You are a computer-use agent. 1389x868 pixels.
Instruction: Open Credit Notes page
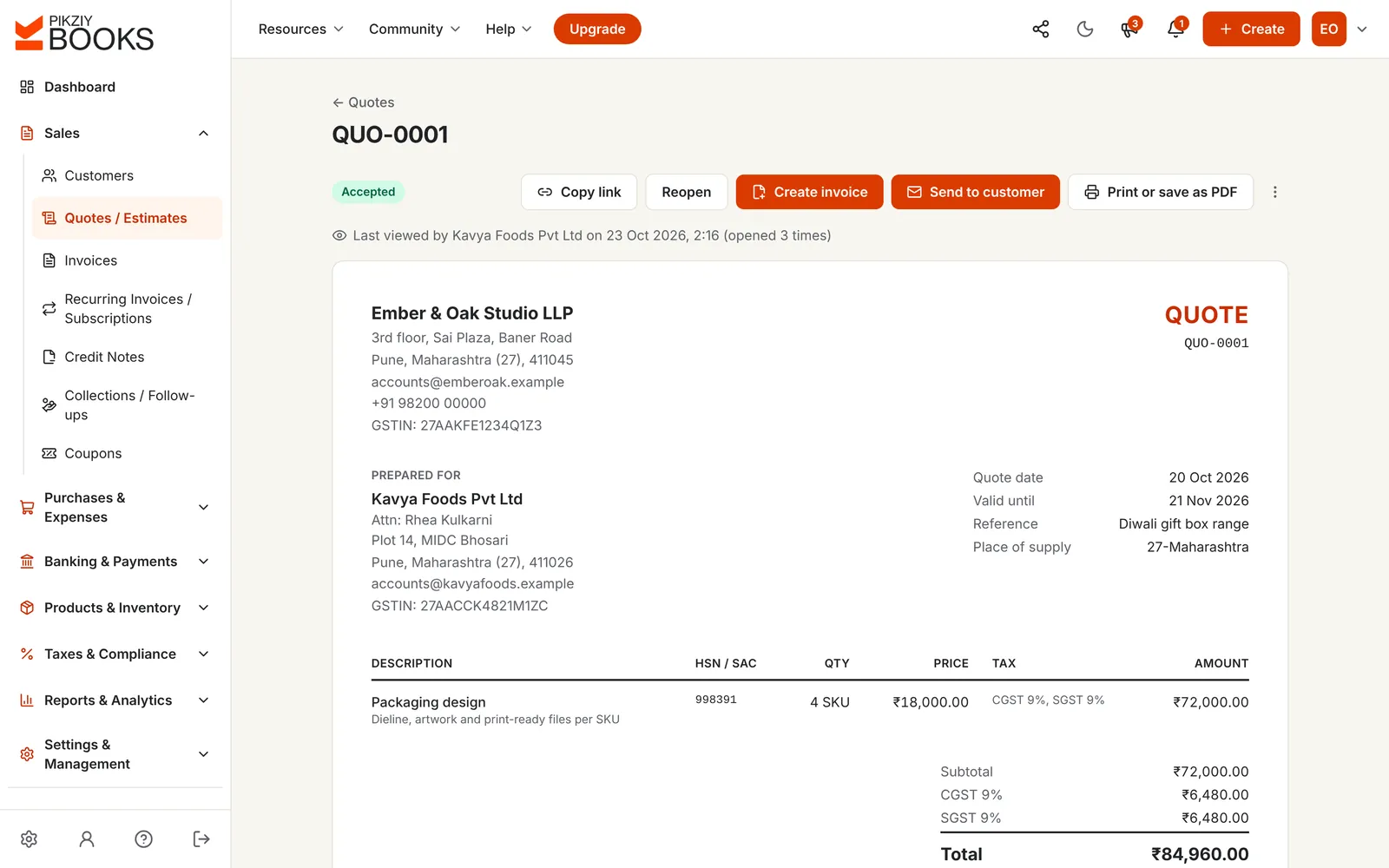127,357
